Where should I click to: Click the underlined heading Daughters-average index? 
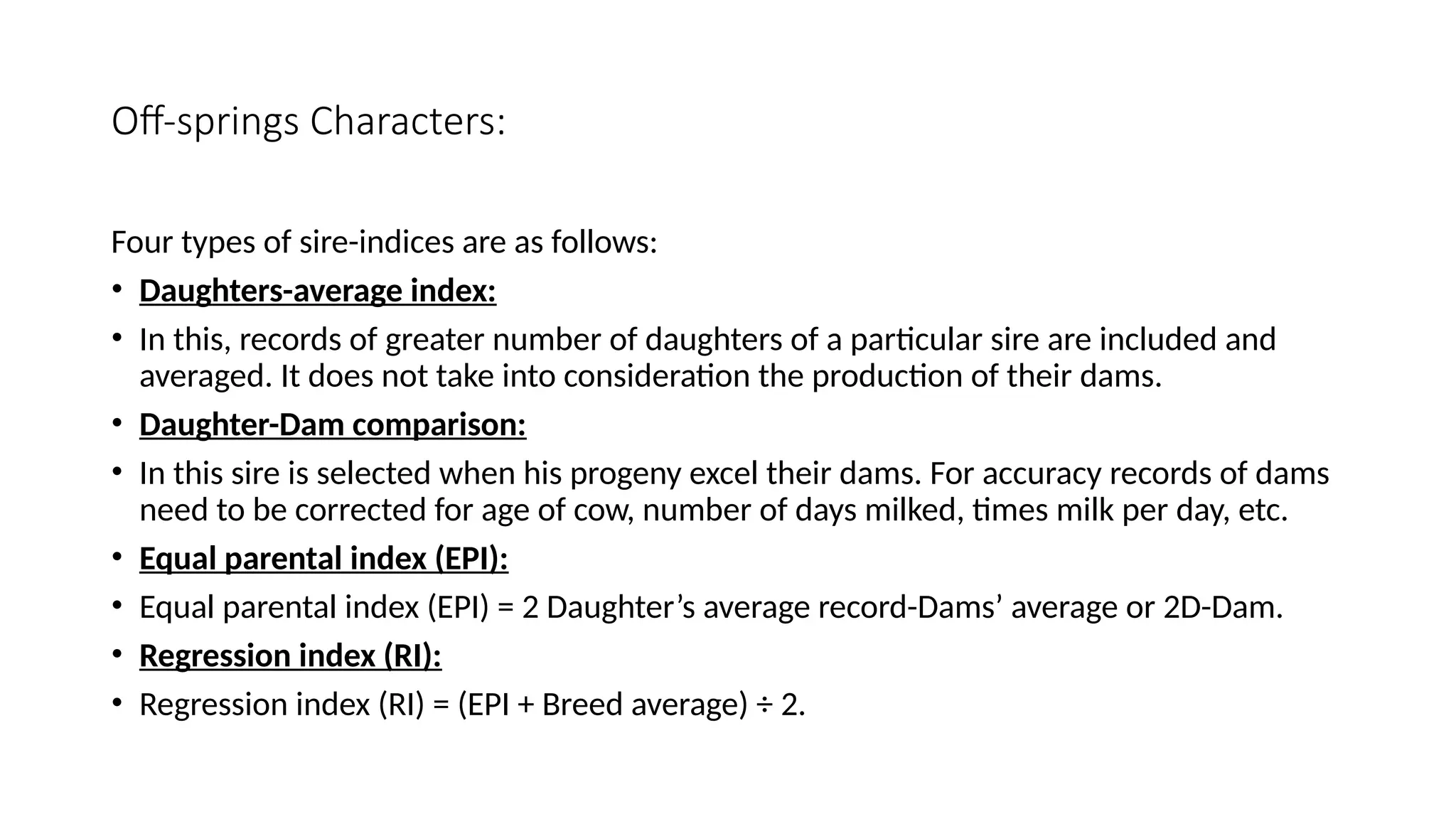pos(318,291)
